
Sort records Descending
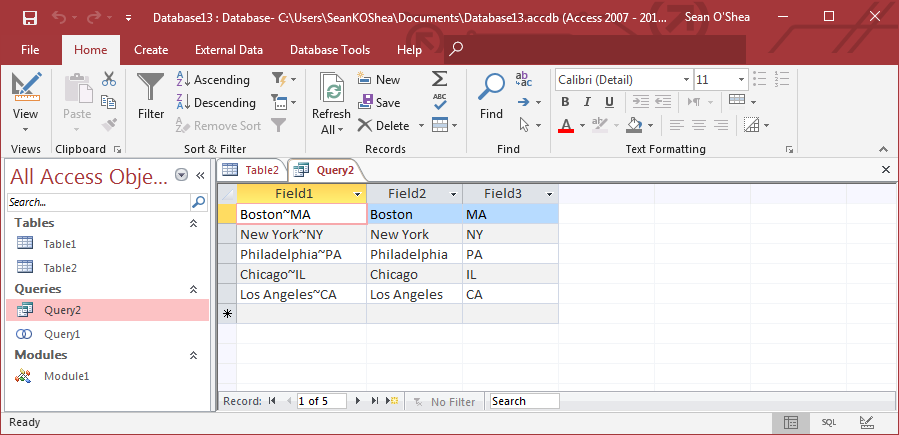216,103
